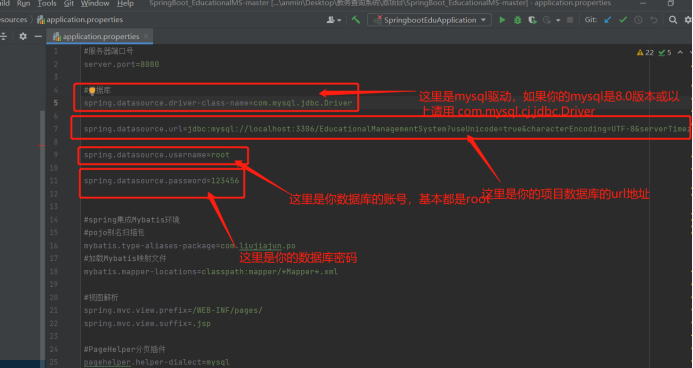Close the application.properties editor tab
Screen dimensions: 693x368
(146, 36)
